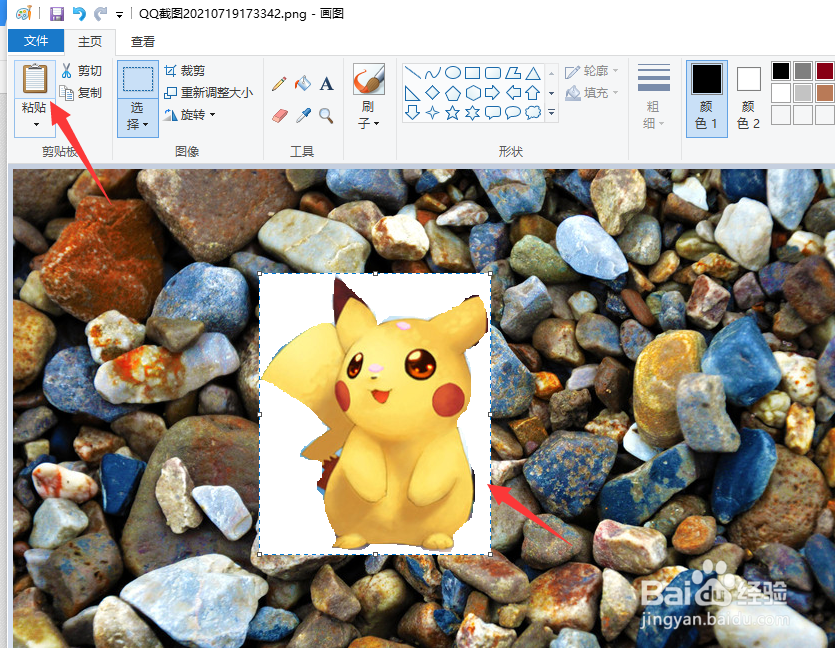Switch to the View (查看) tab
This screenshot has width=835, height=648.
pos(143,42)
